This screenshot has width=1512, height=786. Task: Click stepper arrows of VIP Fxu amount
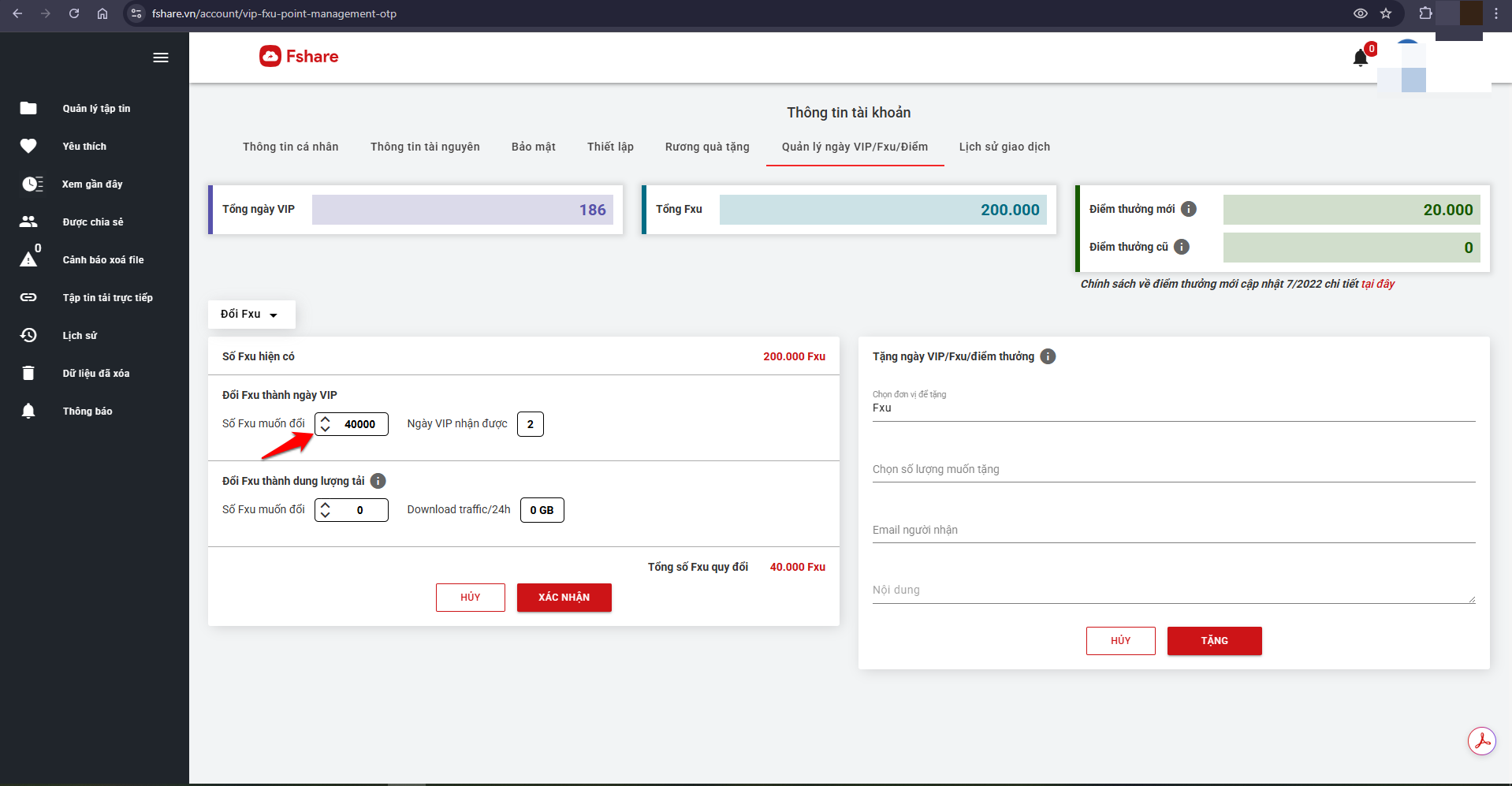click(326, 424)
